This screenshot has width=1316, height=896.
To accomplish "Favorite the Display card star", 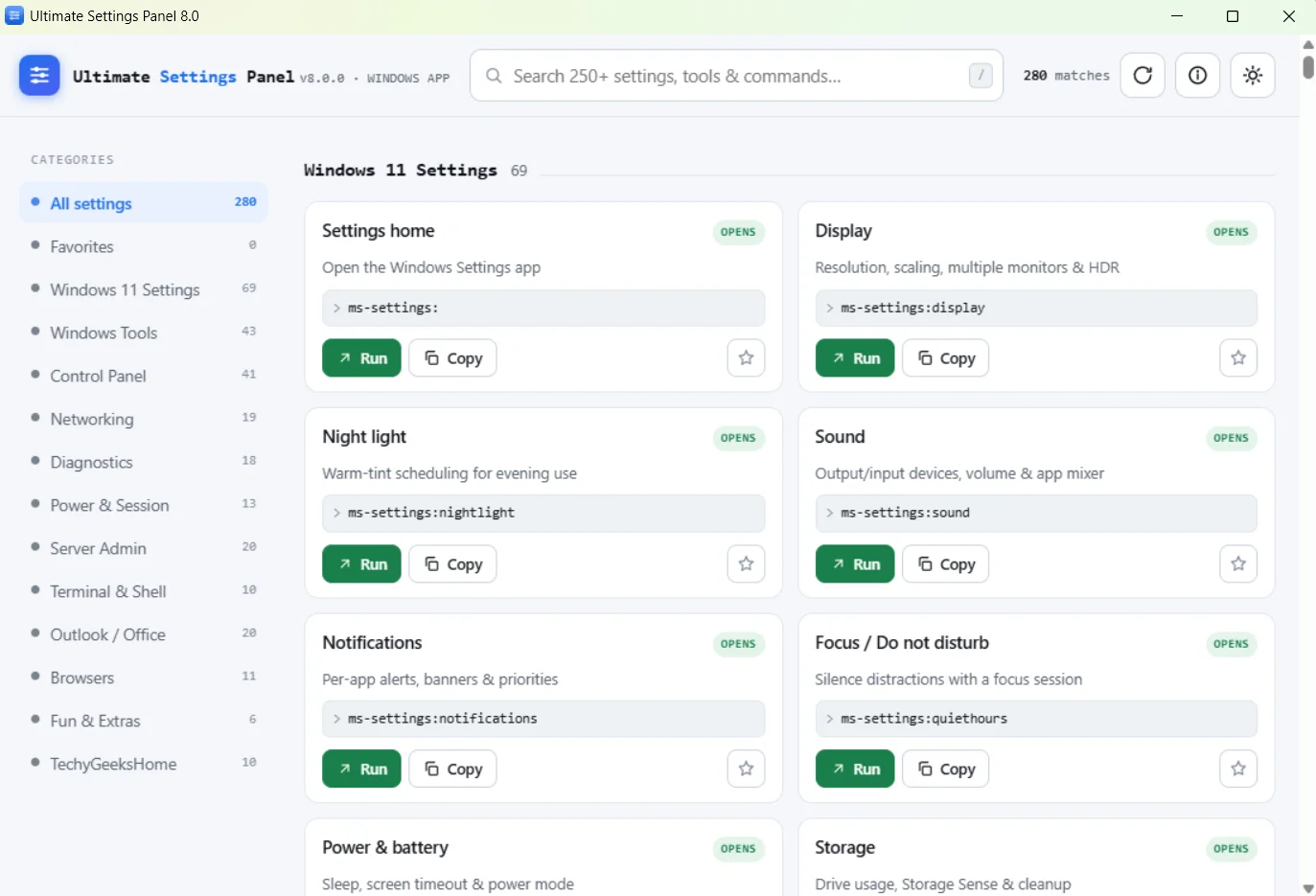I will tap(1238, 358).
